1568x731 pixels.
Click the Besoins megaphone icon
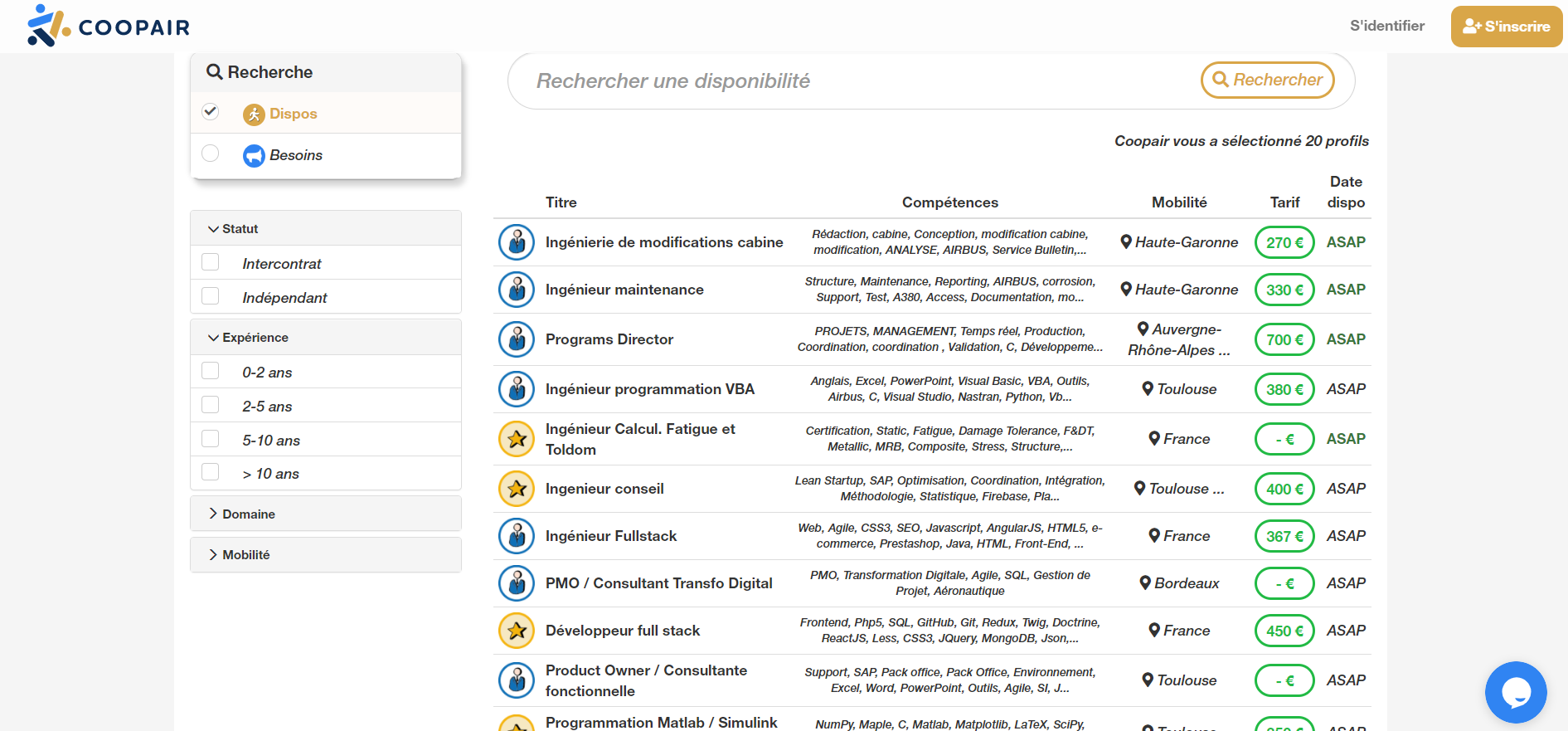(254, 155)
